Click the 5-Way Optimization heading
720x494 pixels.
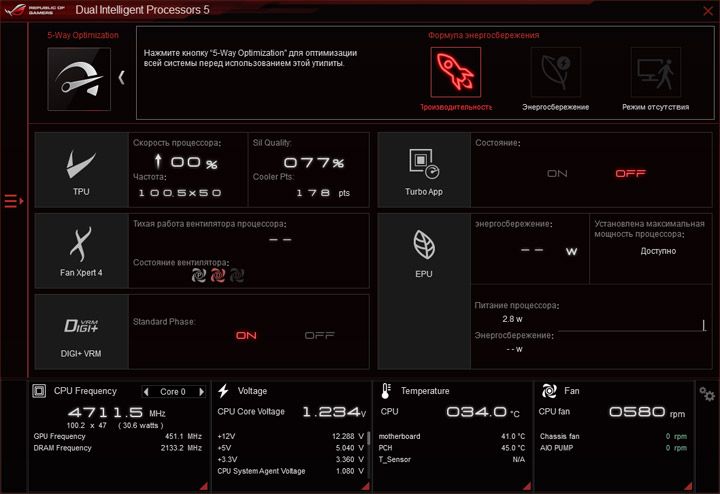[x=83, y=35]
